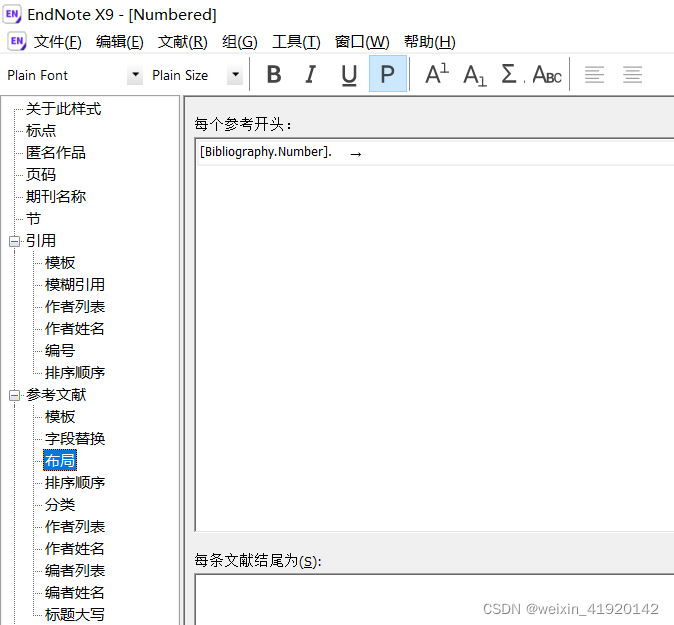Select 作者姓名 under 引用
Screen dimensions: 674x625
pos(75,328)
